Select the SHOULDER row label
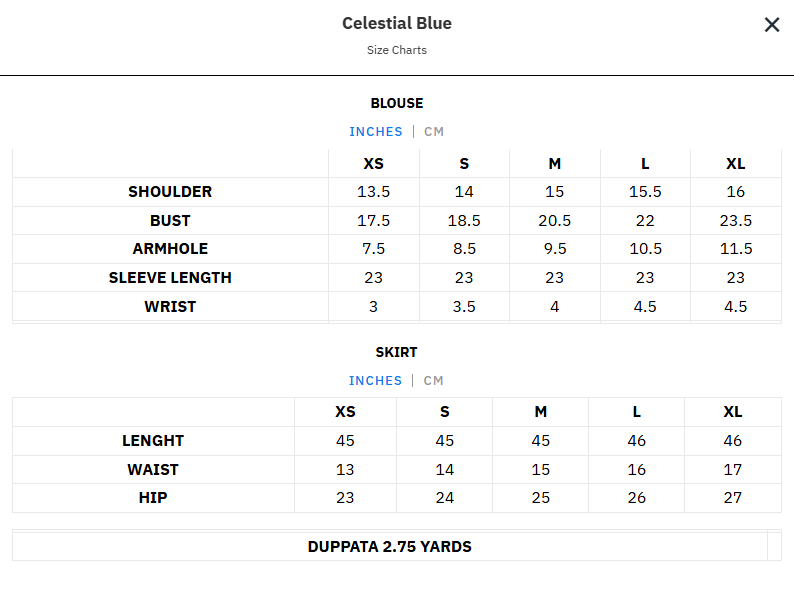 point(170,192)
